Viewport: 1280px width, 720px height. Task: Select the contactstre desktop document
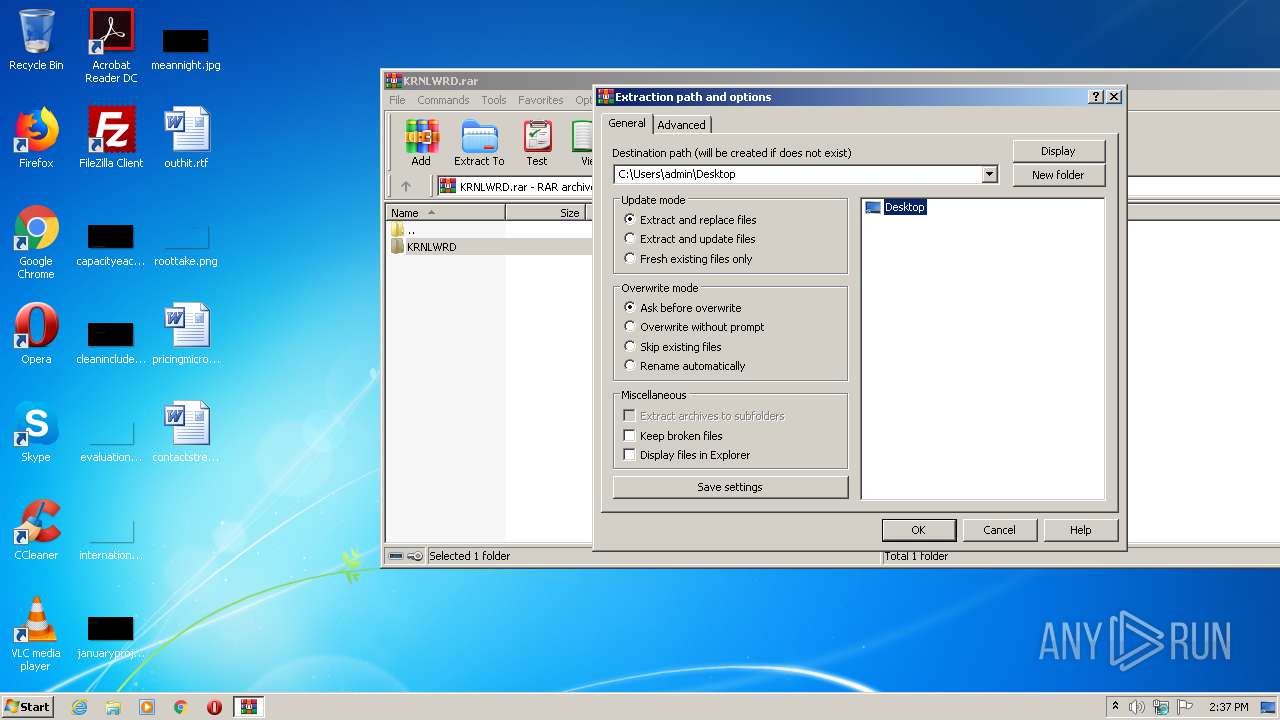click(186, 432)
